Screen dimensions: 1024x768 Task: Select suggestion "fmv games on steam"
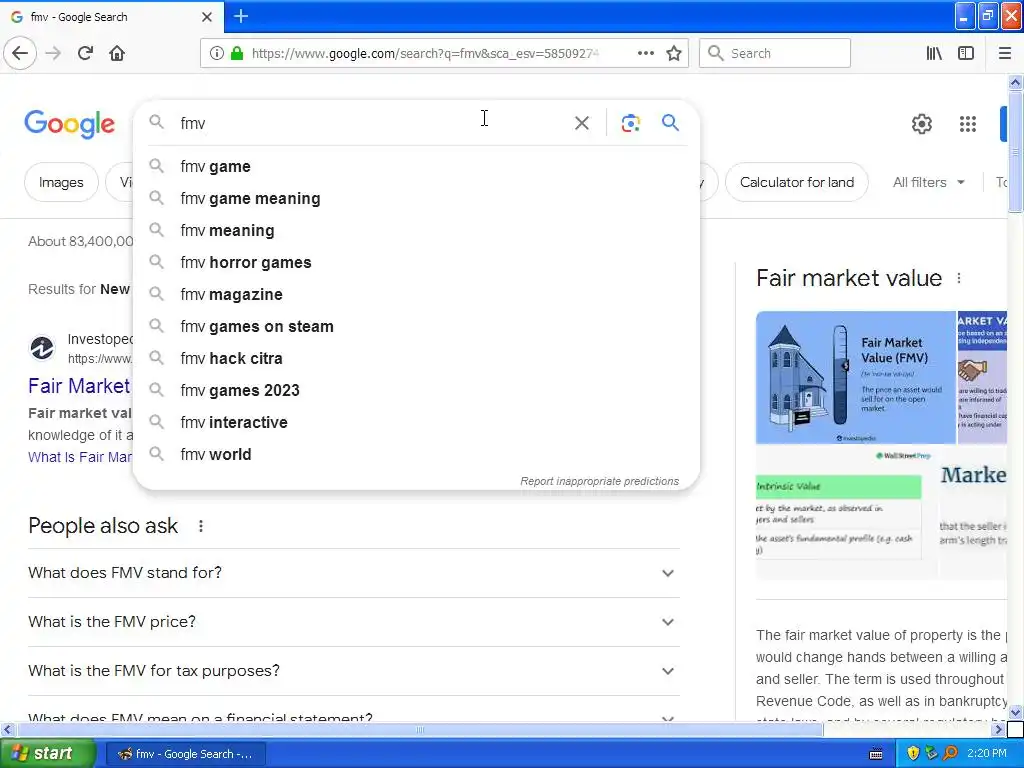click(x=417, y=327)
